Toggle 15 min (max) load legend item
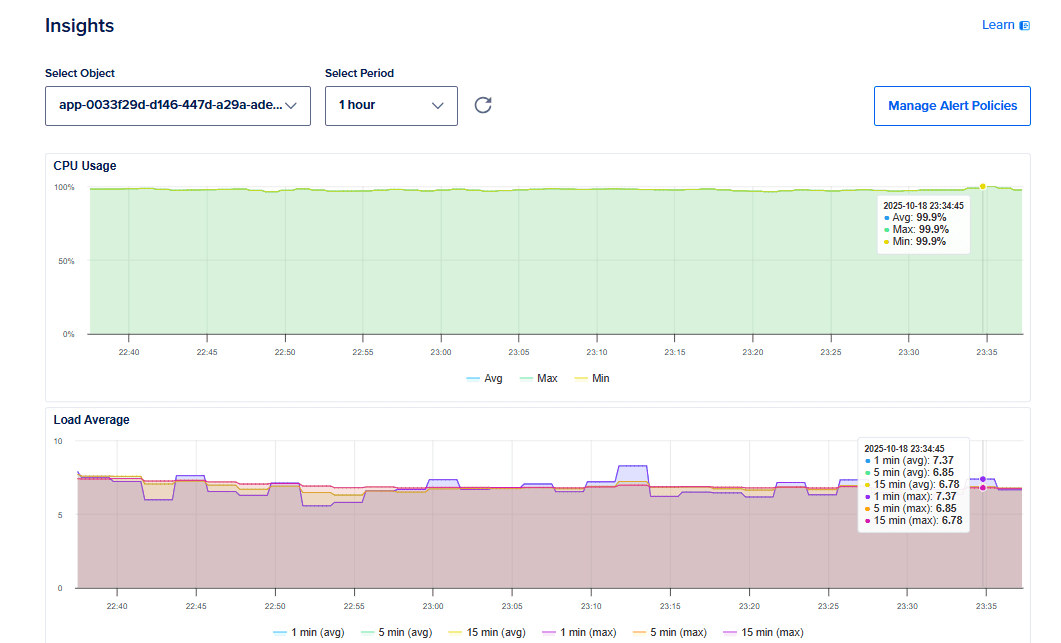Screen dimensions: 1061x643 click(x=763, y=632)
